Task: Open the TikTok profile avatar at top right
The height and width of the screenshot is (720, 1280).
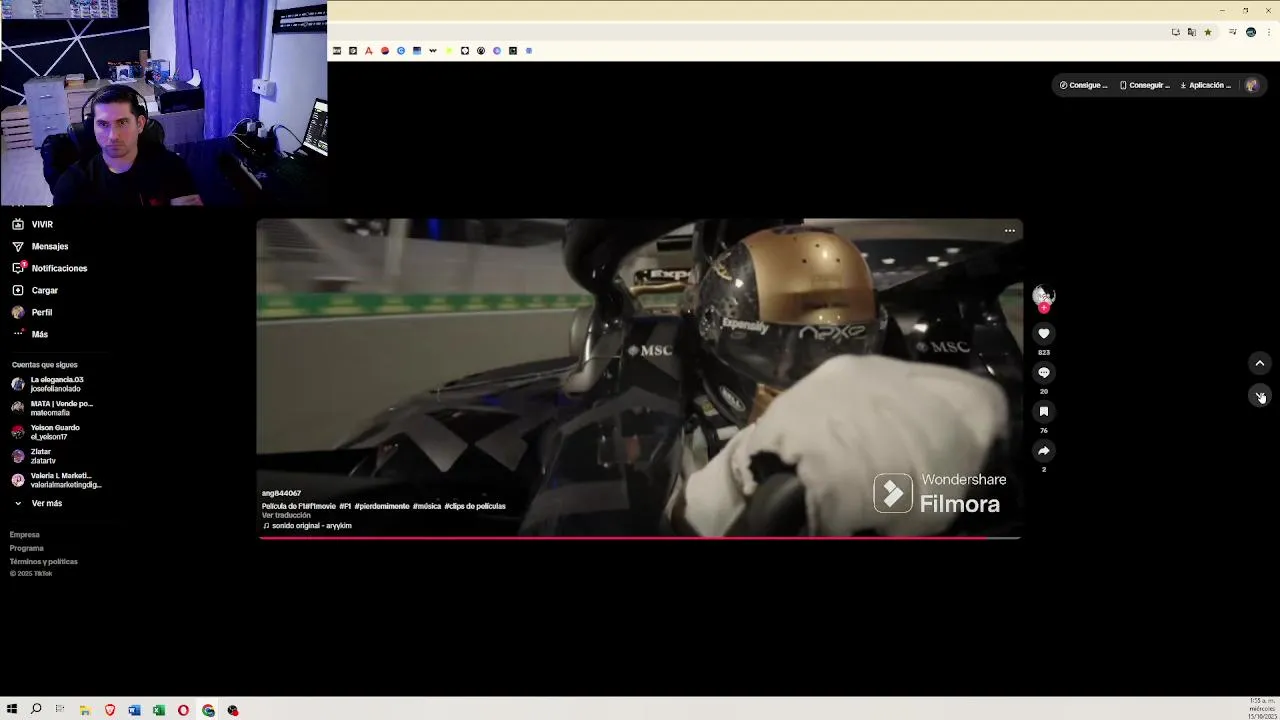Action: [1252, 86]
